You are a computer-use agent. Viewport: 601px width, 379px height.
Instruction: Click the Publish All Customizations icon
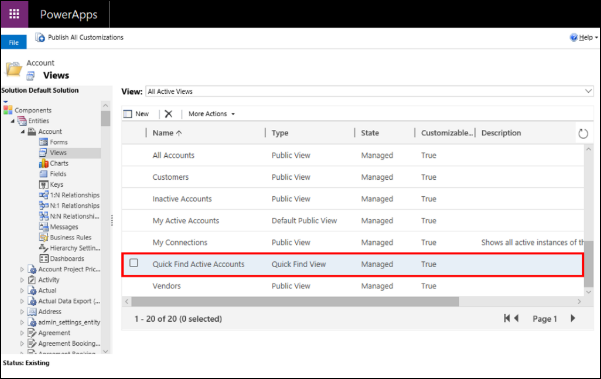point(40,37)
